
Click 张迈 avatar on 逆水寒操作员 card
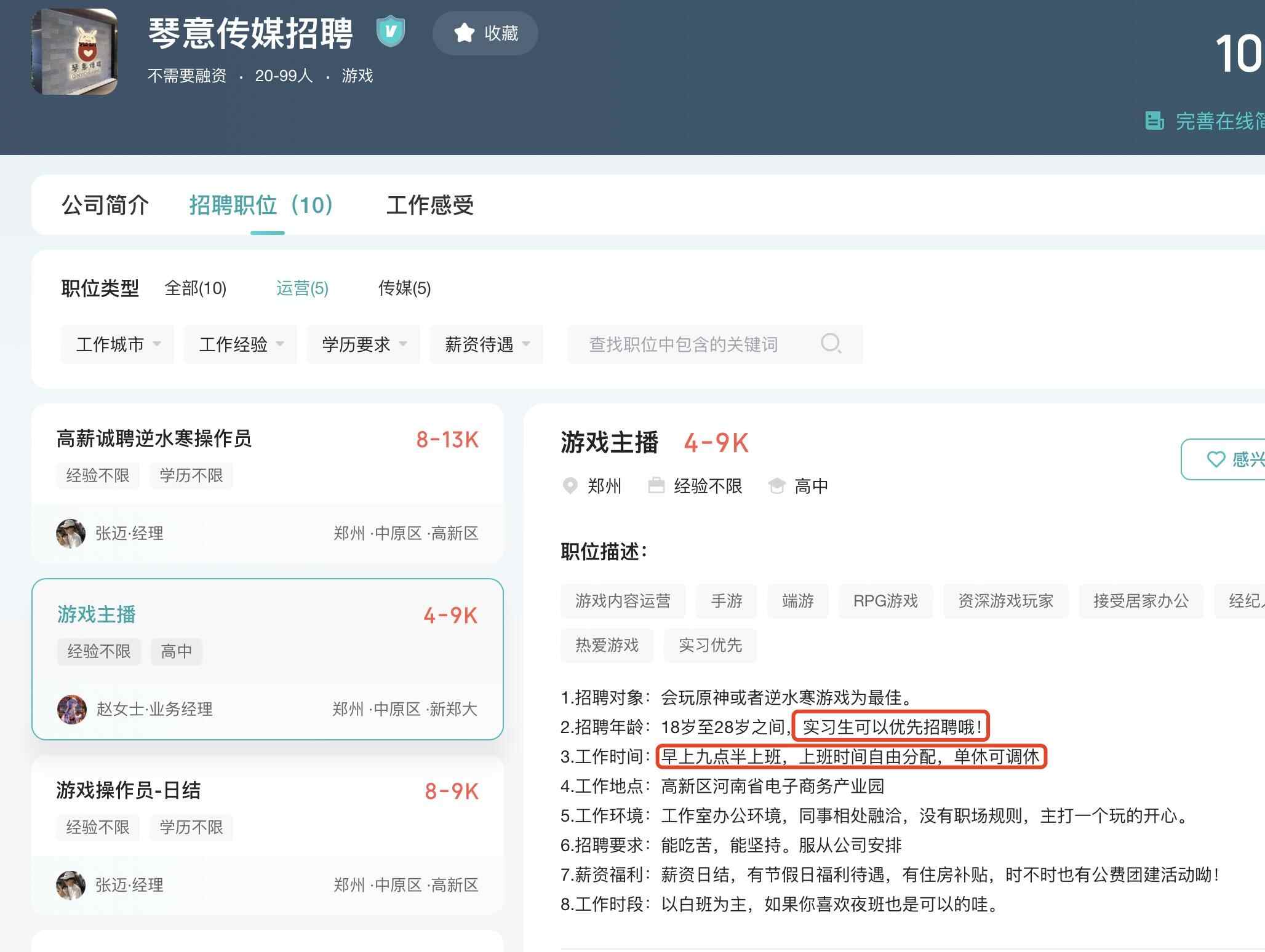coord(71,533)
